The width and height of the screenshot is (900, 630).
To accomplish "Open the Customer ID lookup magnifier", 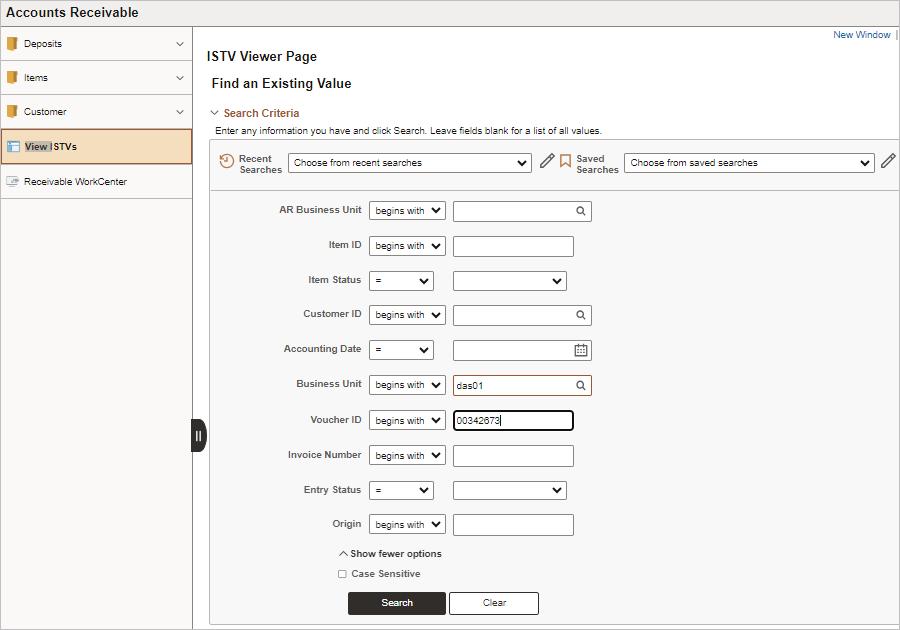I will 580,315.
